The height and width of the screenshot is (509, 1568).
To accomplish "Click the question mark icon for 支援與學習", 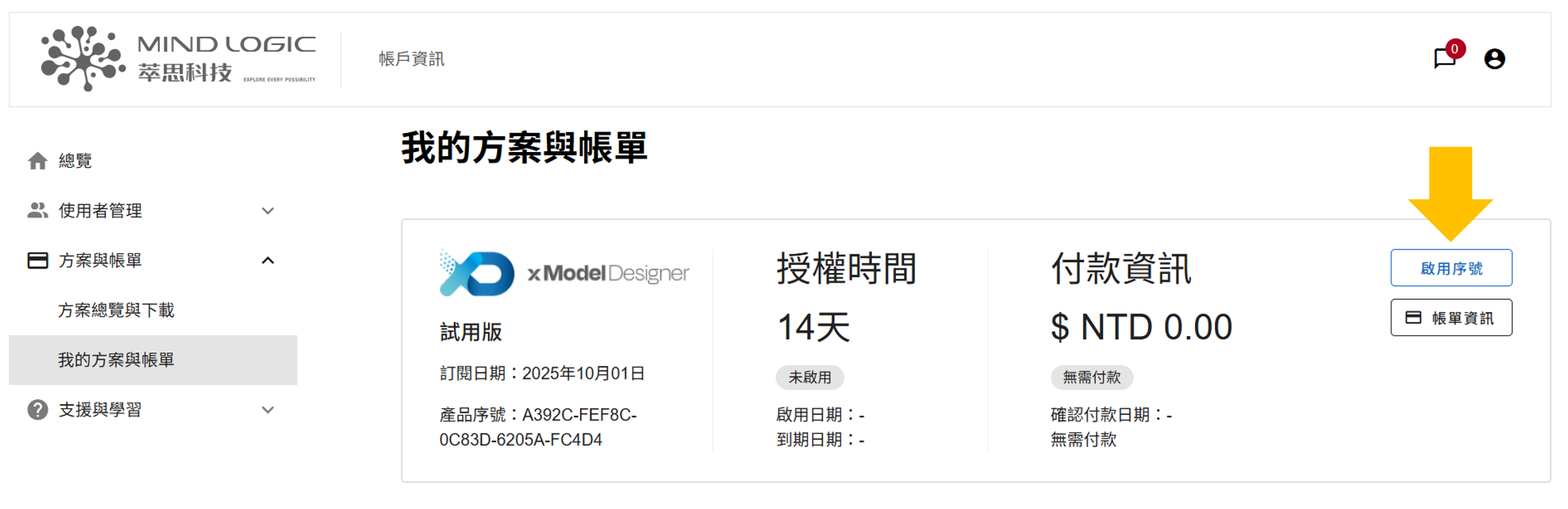I will pos(37,410).
